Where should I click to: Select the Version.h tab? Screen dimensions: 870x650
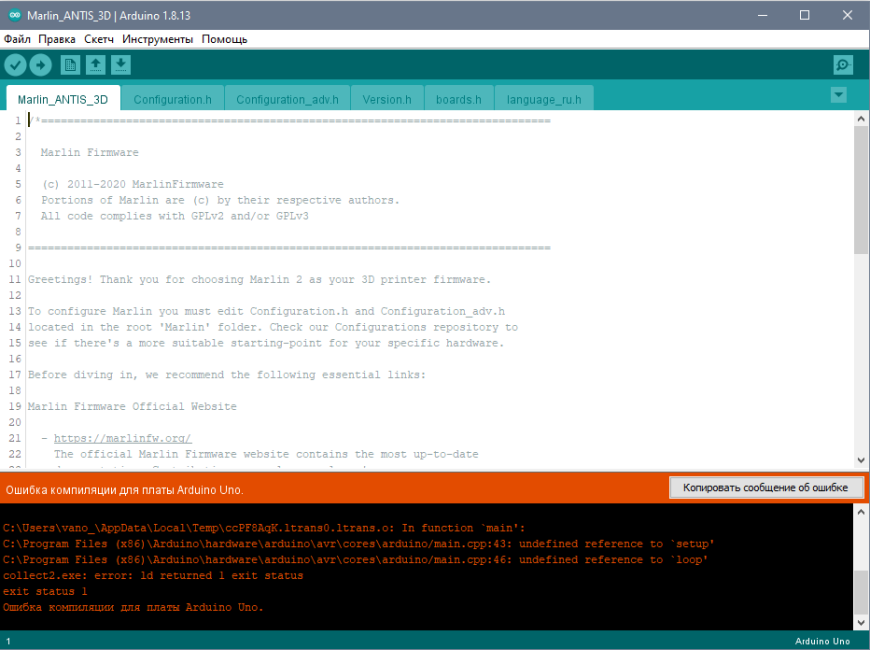click(x=387, y=99)
